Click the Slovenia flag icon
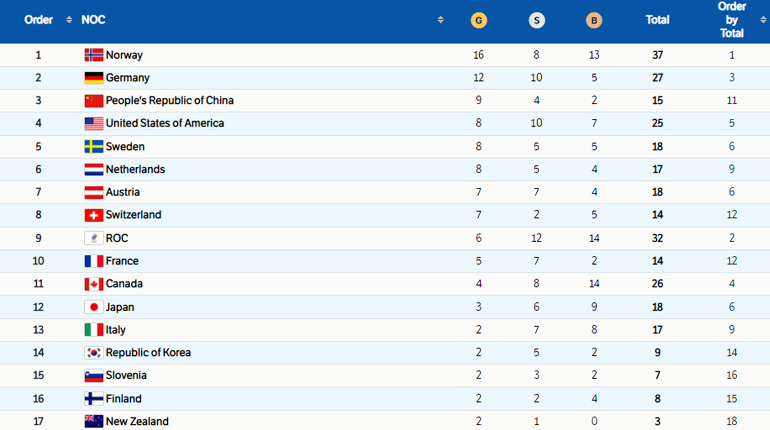This screenshot has width=770, height=430. pyautogui.click(x=94, y=376)
